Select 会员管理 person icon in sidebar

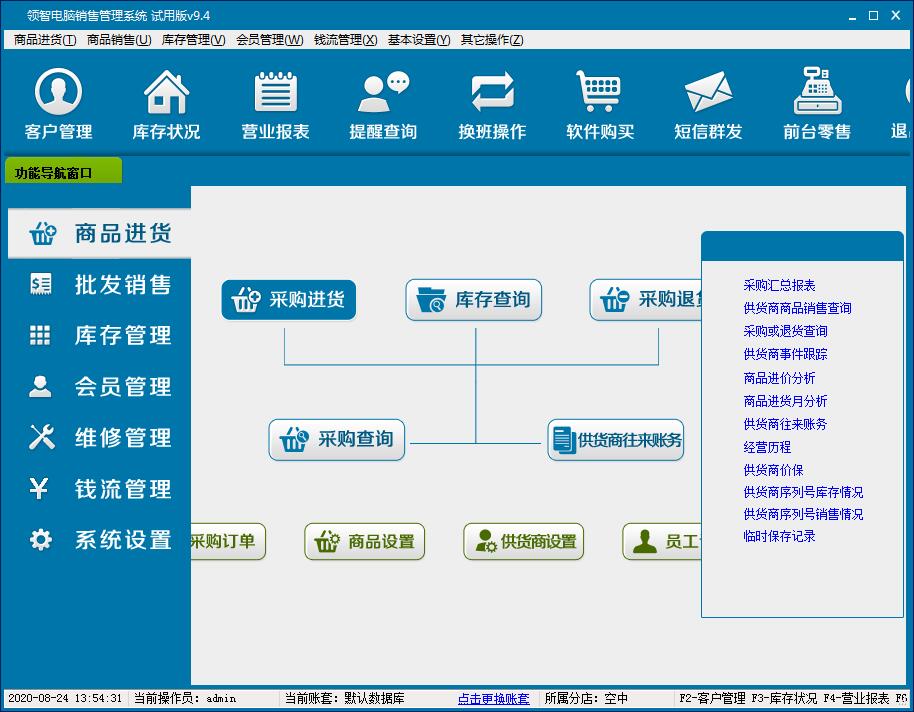point(40,386)
